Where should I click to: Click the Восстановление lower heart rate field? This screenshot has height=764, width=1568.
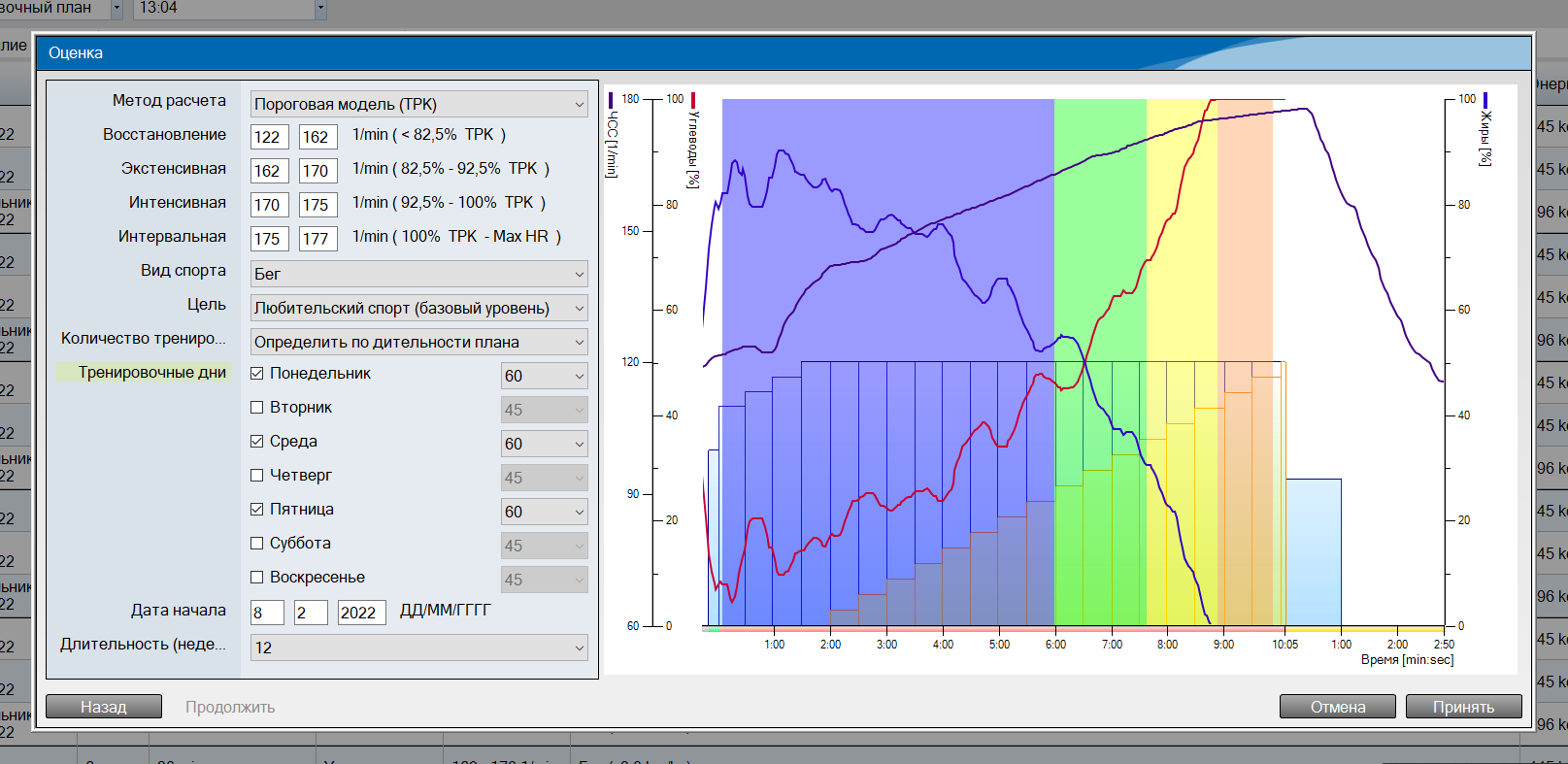267,137
